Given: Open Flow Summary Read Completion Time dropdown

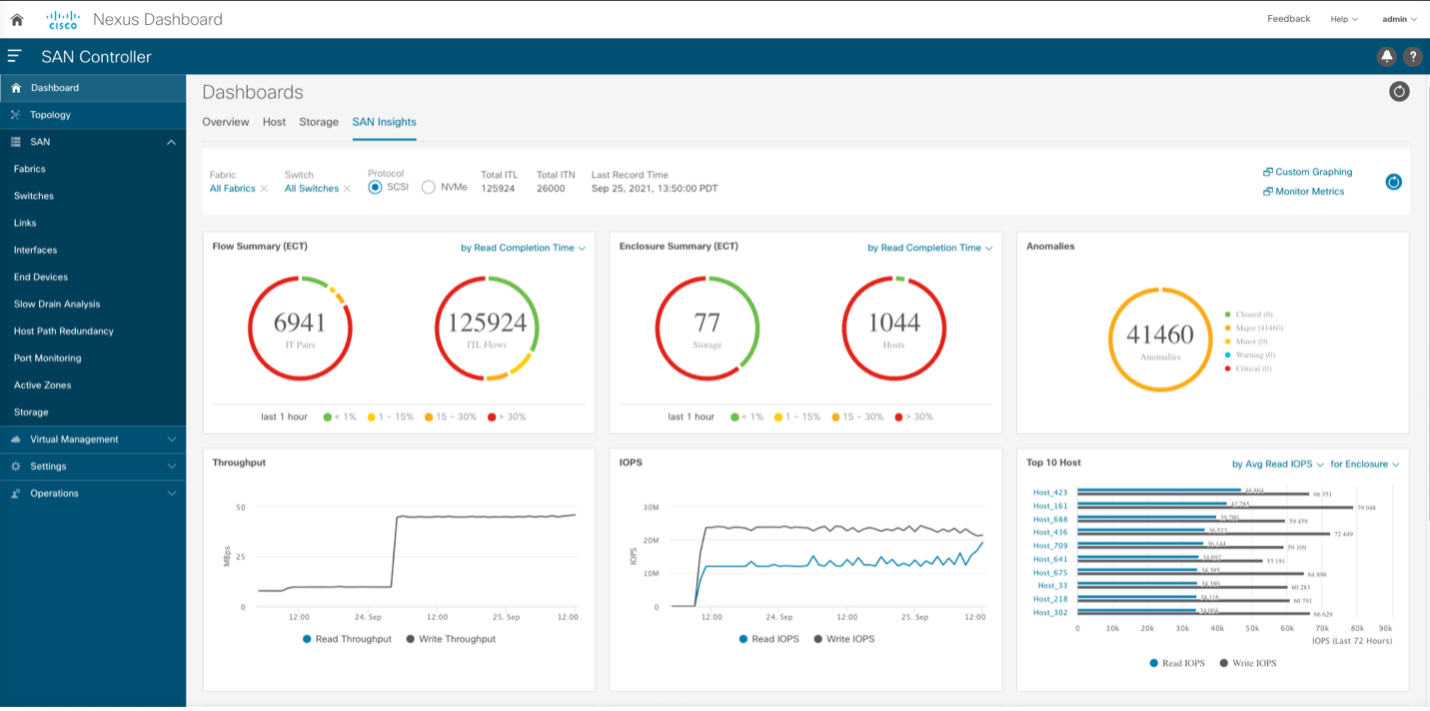Looking at the screenshot, I should click(x=522, y=248).
